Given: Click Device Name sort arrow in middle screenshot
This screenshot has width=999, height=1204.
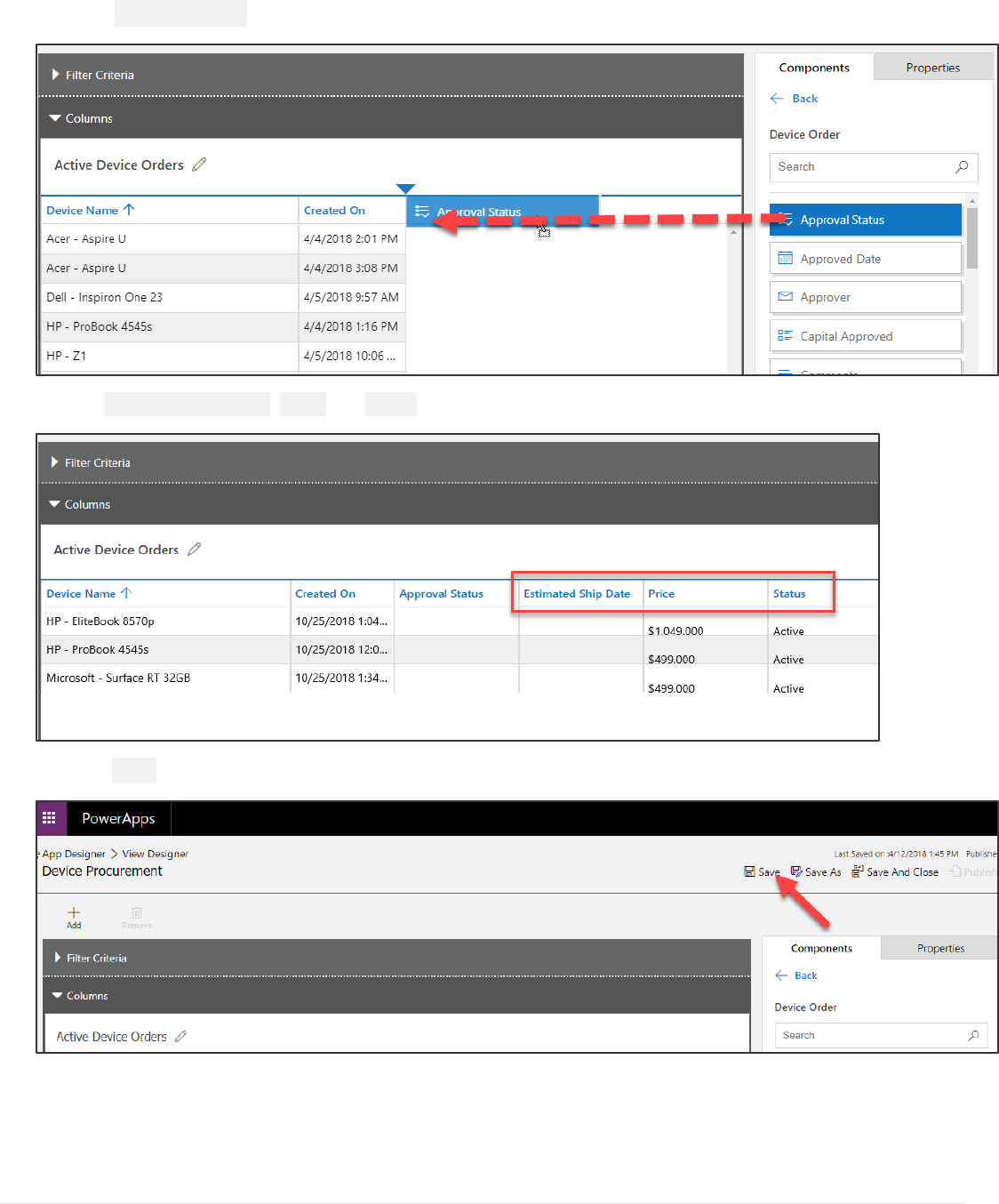Looking at the screenshot, I should pyautogui.click(x=126, y=593).
